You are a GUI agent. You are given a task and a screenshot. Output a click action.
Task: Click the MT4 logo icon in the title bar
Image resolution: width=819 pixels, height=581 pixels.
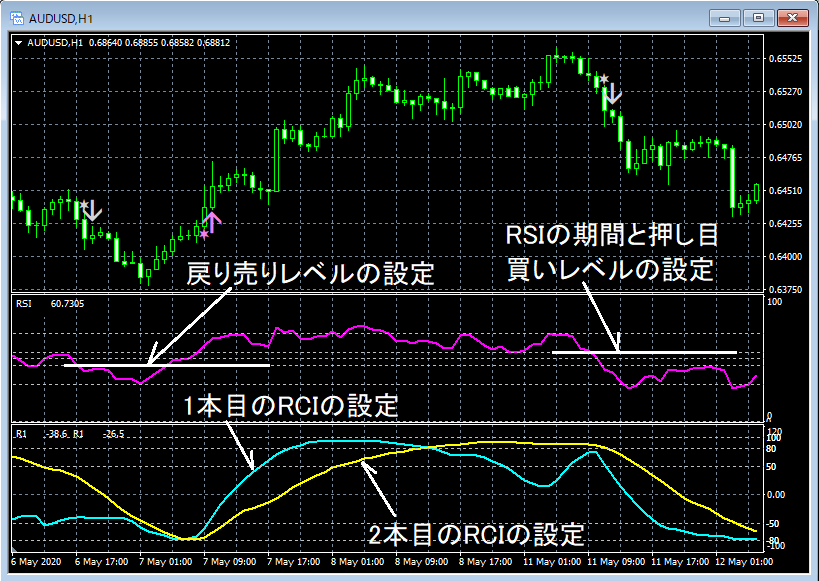point(17,17)
